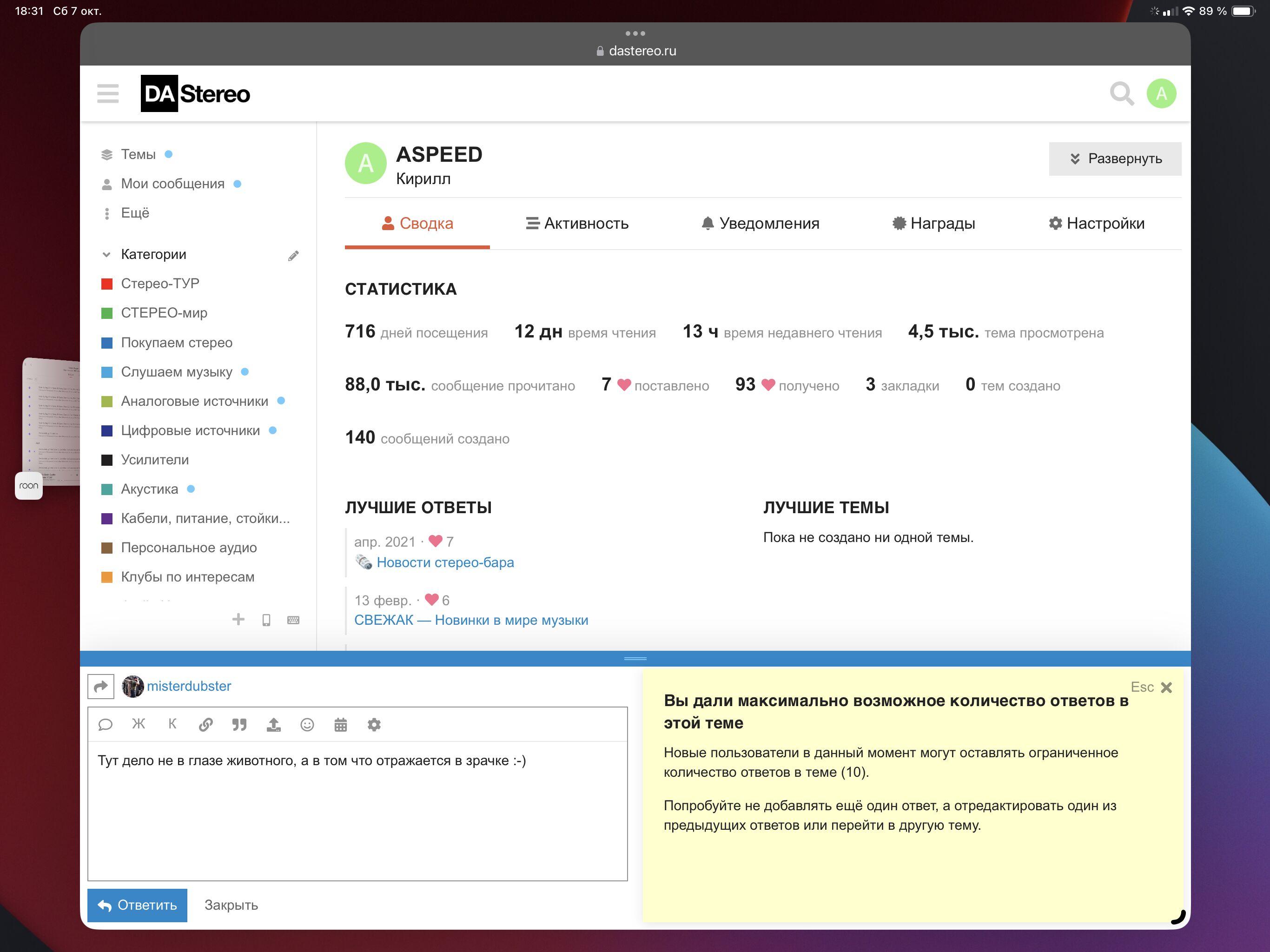Click the bold (Ж) formatting button
1270x952 pixels.
click(139, 724)
